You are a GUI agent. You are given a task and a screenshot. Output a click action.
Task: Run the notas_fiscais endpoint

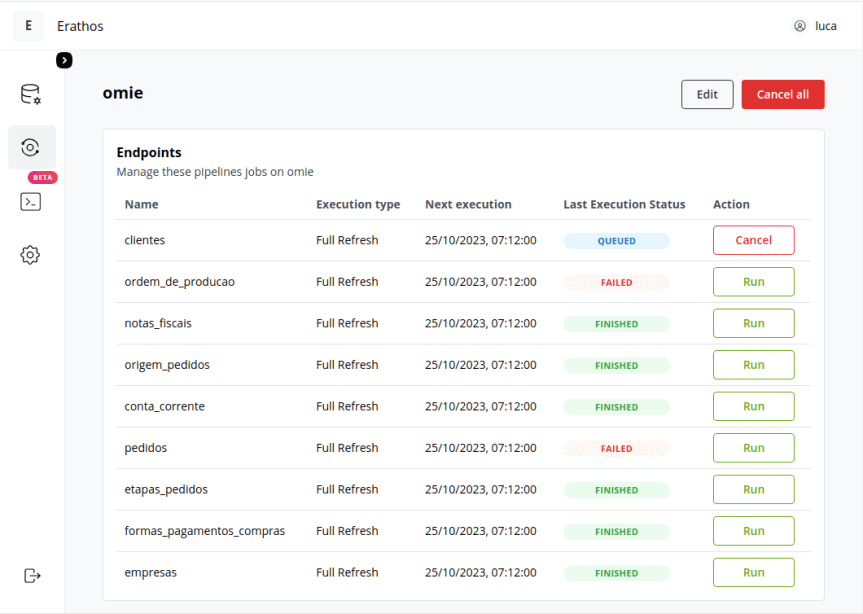tap(753, 323)
